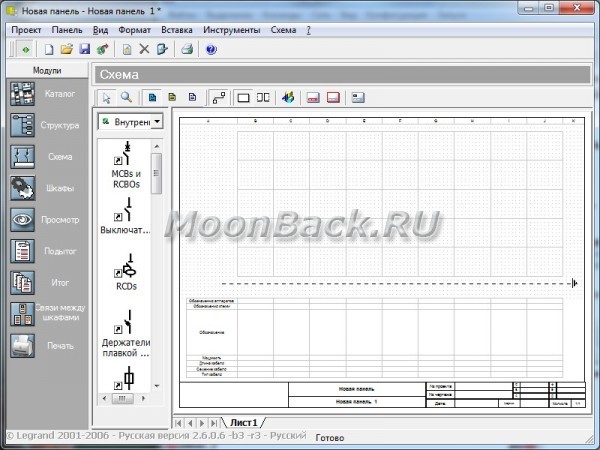Select the Держатели плавкой symbol
Image resolution: width=600 pixels, height=450 pixels.
click(x=126, y=334)
